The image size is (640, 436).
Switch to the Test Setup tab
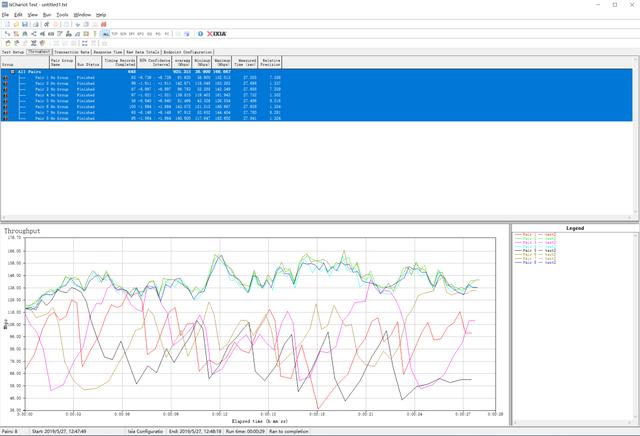(x=12, y=51)
